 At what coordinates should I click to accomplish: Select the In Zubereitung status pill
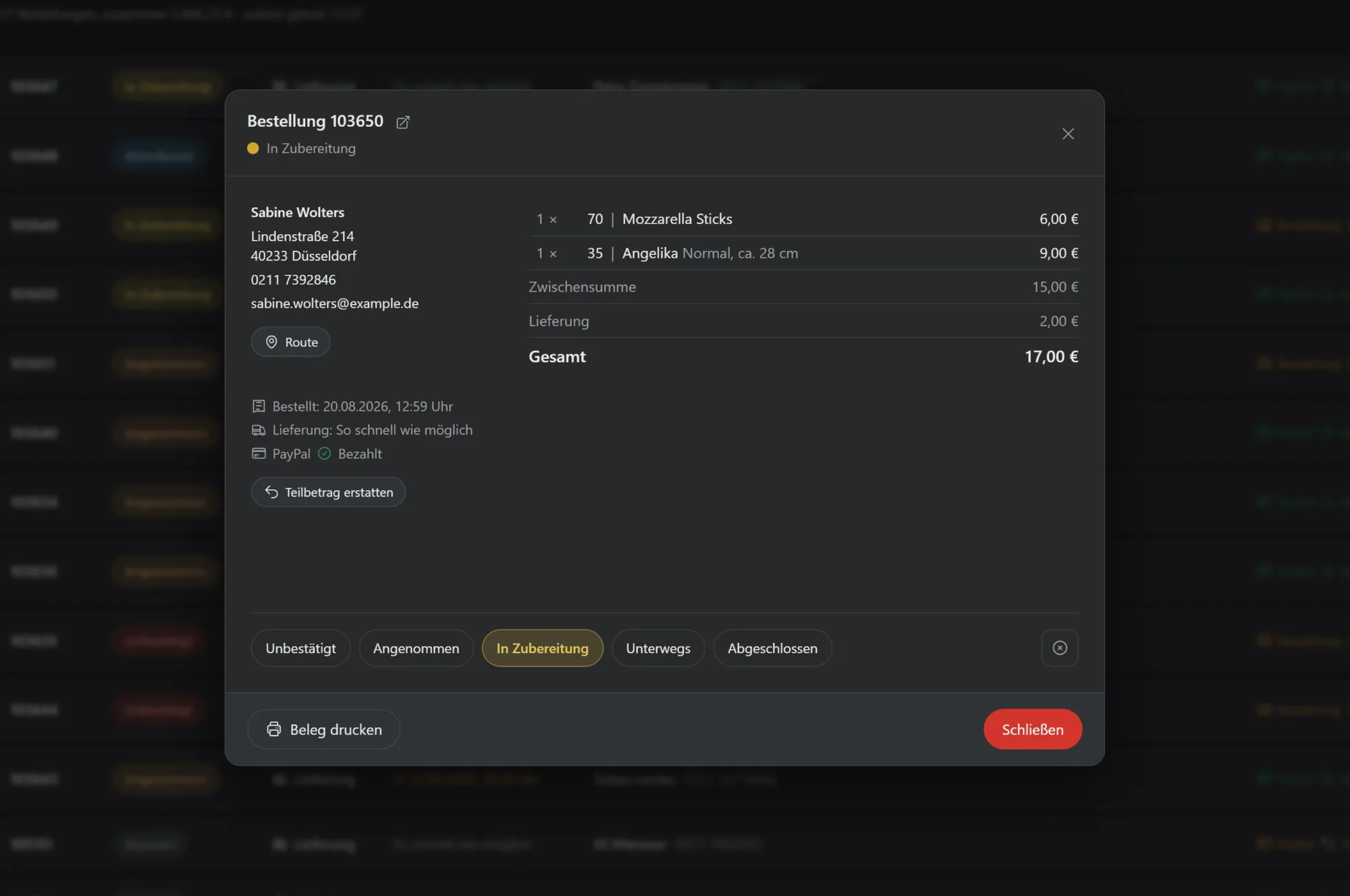coord(542,648)
